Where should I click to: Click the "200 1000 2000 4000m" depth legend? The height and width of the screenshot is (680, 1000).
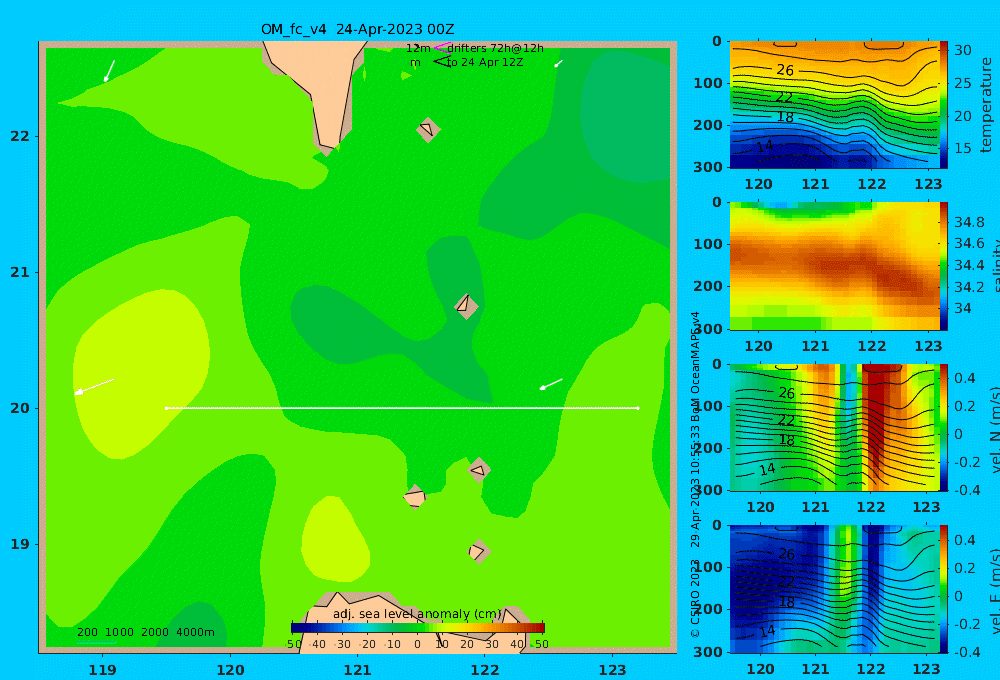[x=145, y=632]
